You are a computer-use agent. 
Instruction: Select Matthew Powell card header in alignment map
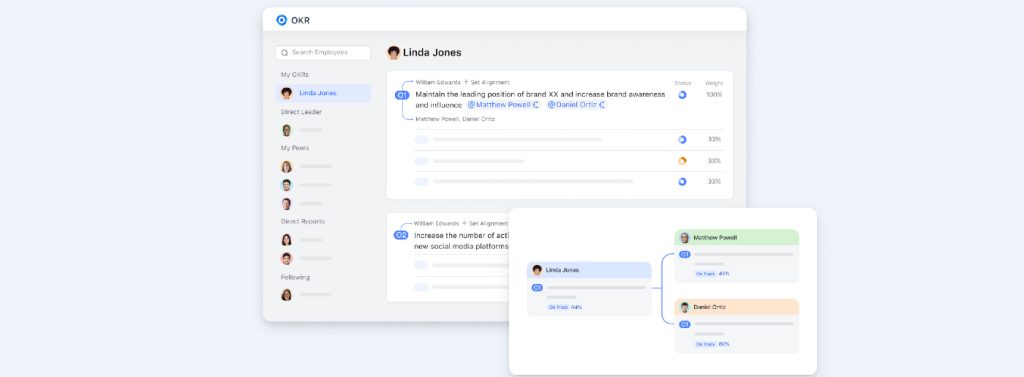(x=737, y=238)
